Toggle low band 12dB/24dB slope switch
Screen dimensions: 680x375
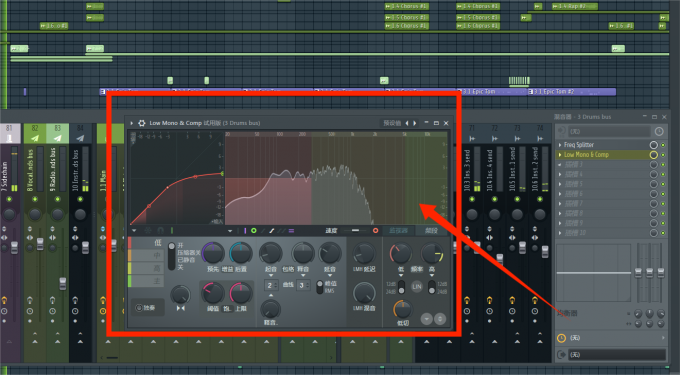[402, 287]
